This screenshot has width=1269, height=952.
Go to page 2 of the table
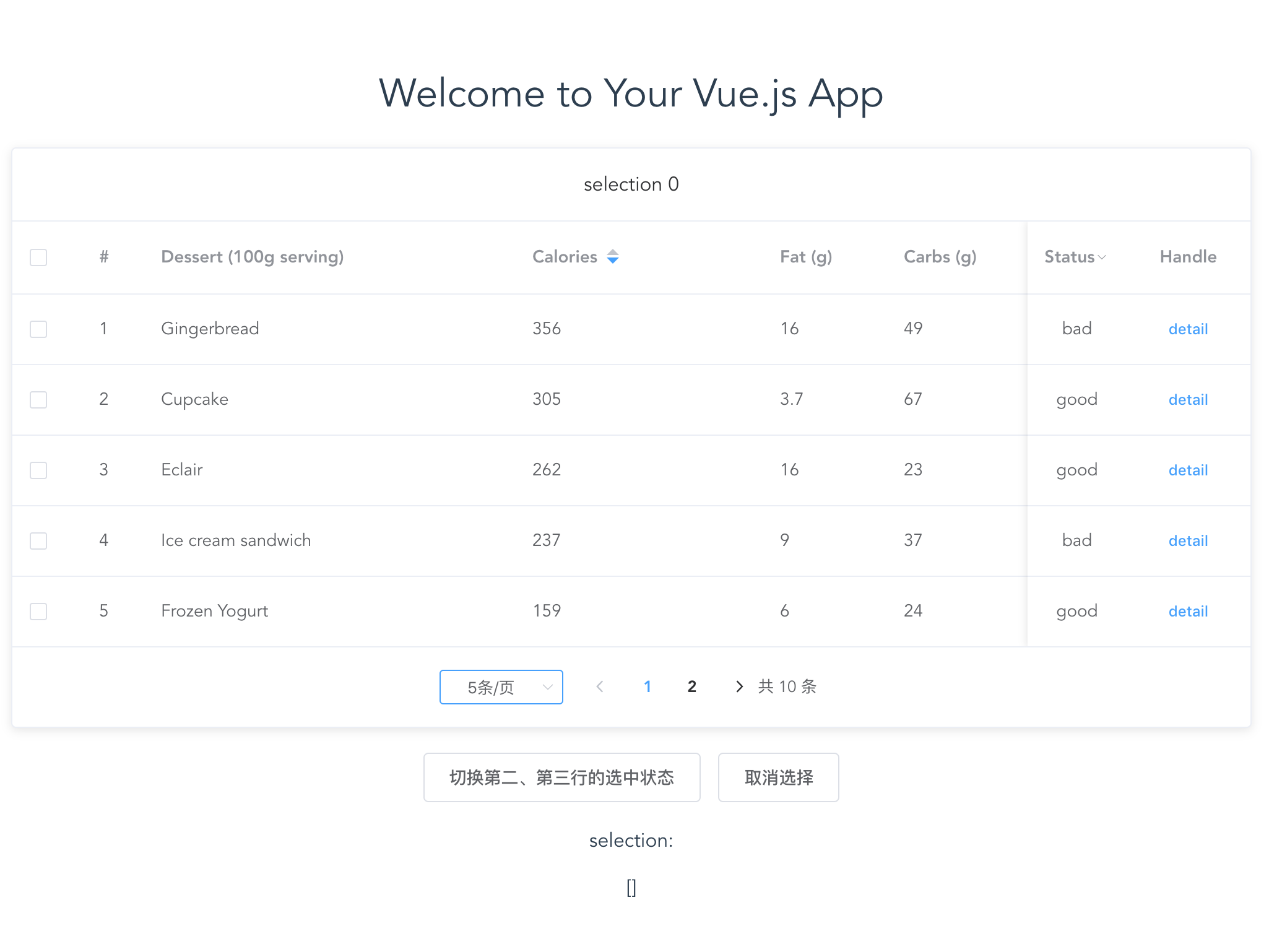(x=691, y=686)
